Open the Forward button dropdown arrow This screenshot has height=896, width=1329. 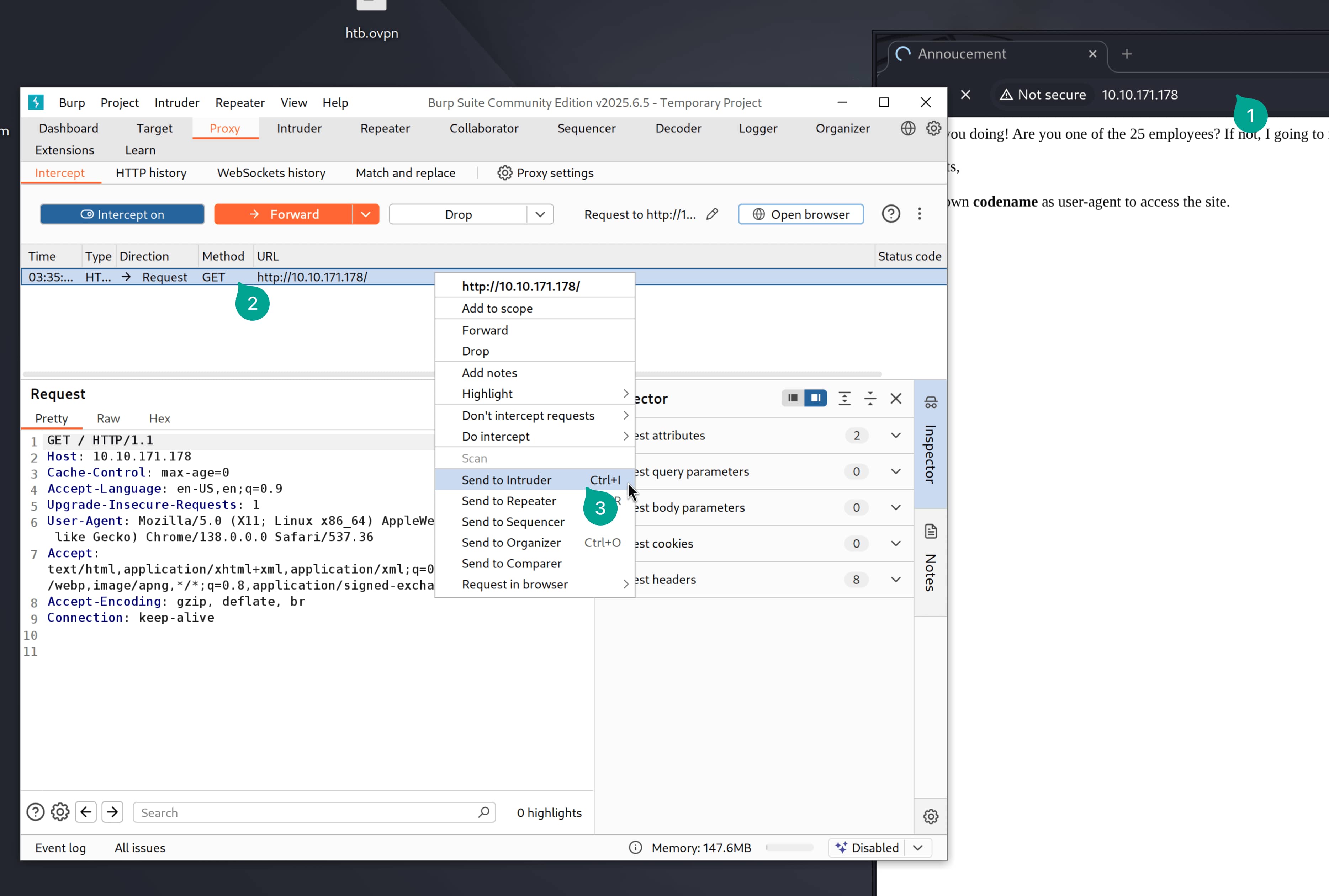click(x=366, y=214)
